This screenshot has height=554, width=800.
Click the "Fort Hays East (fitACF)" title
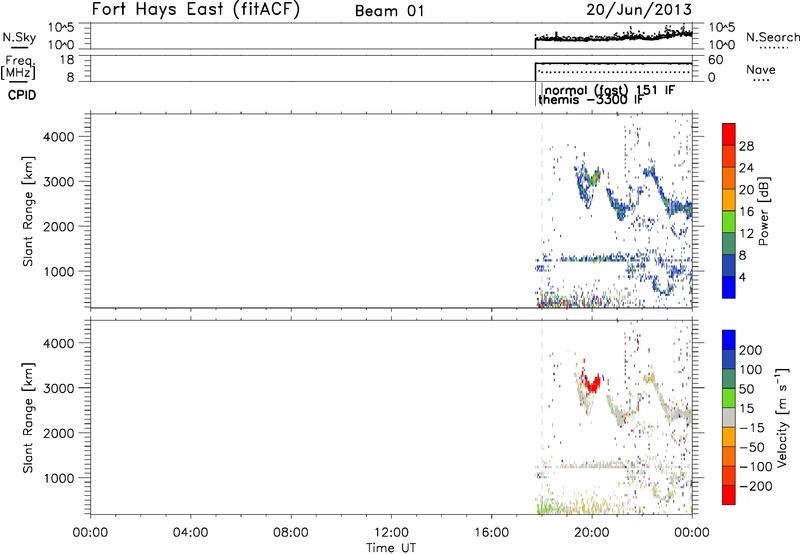coord(196,10)
